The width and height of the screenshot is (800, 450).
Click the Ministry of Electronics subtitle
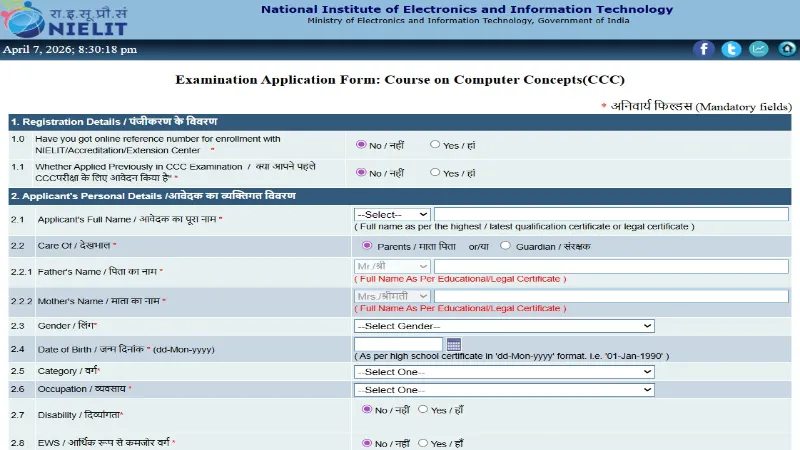tap(468, 20)
